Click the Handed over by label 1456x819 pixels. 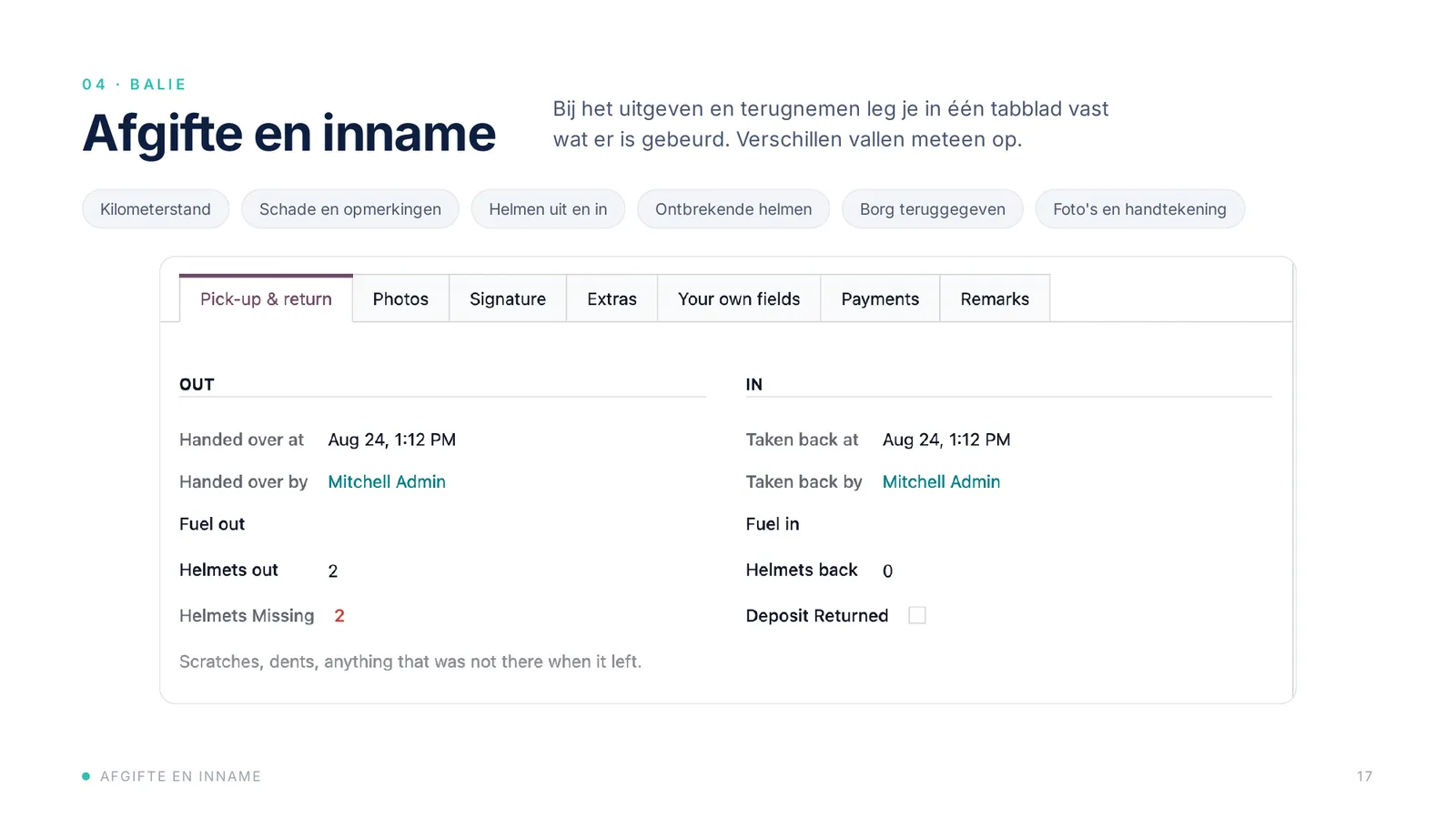(244, 481)
